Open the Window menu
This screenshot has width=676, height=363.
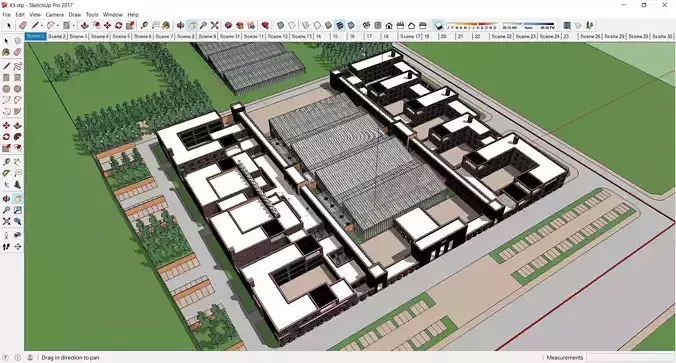113,15
